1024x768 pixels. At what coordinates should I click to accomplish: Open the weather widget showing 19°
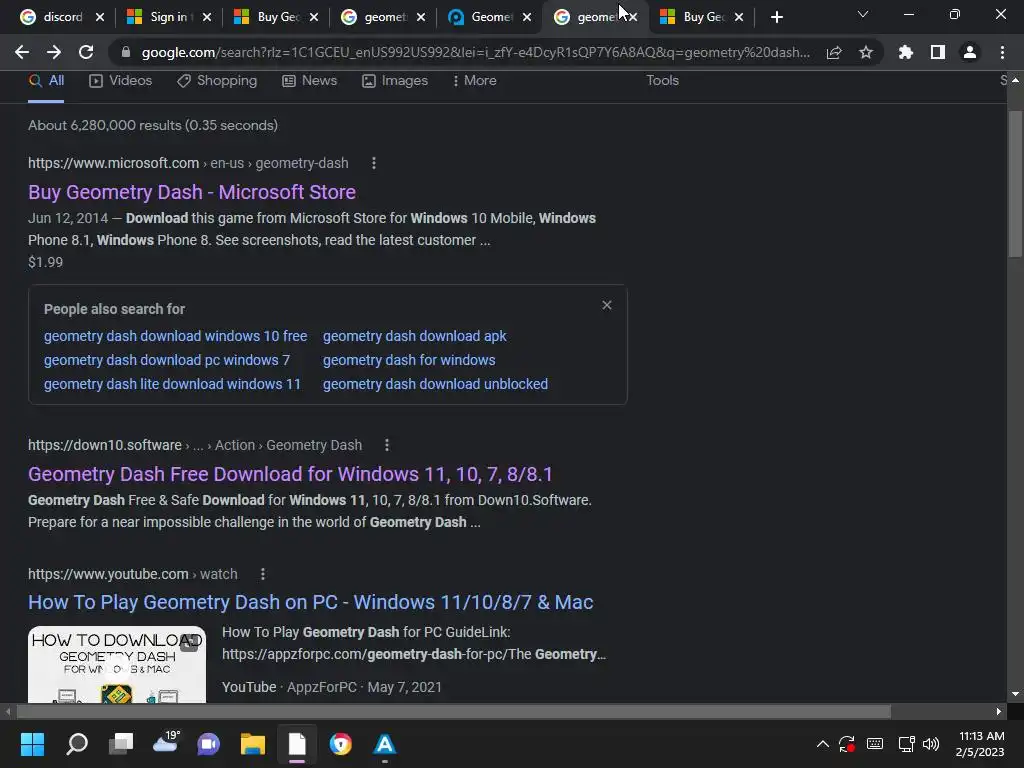[x=165, y=743]
